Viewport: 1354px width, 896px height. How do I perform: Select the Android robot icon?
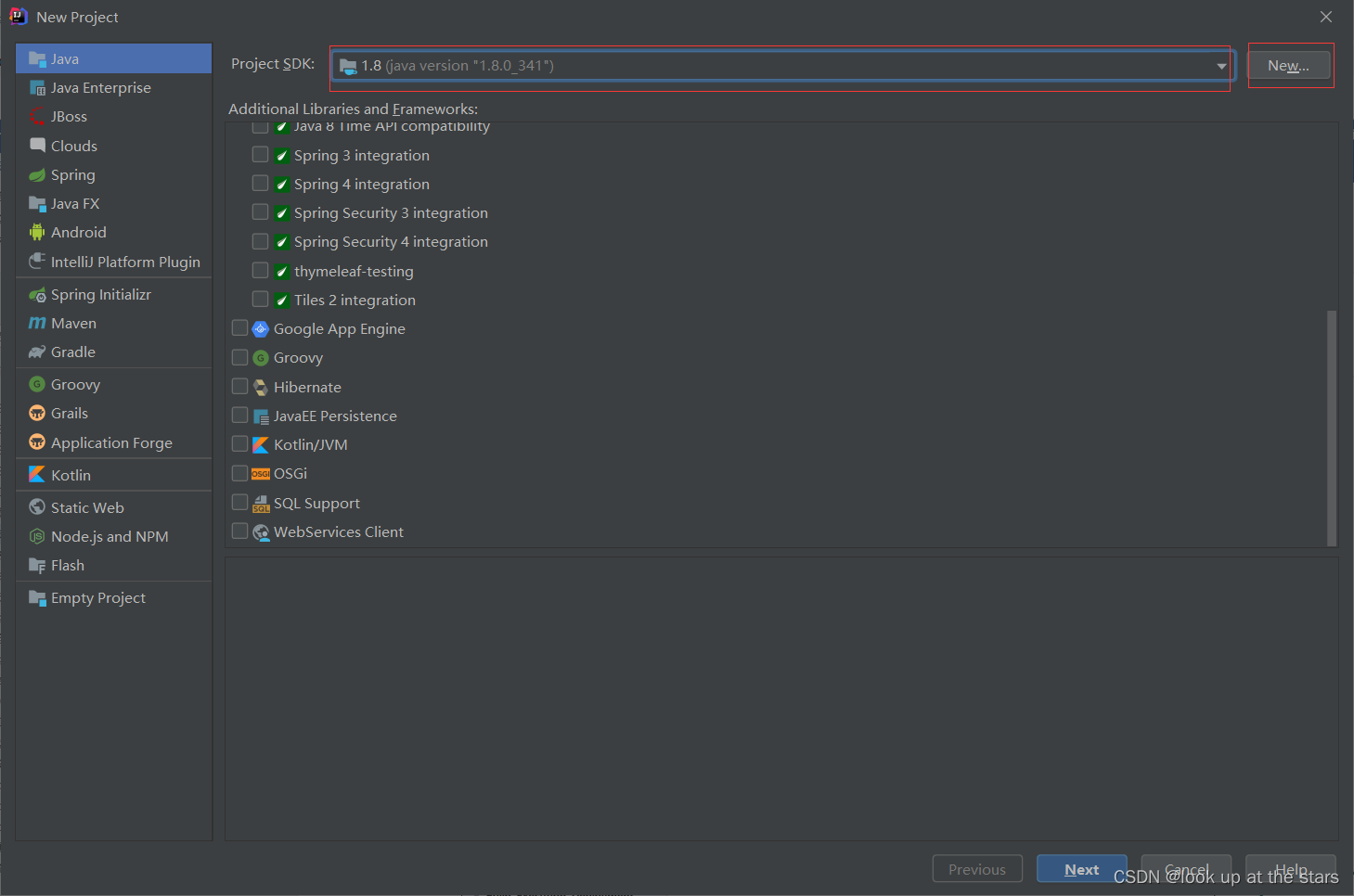[x=37, y=233]
